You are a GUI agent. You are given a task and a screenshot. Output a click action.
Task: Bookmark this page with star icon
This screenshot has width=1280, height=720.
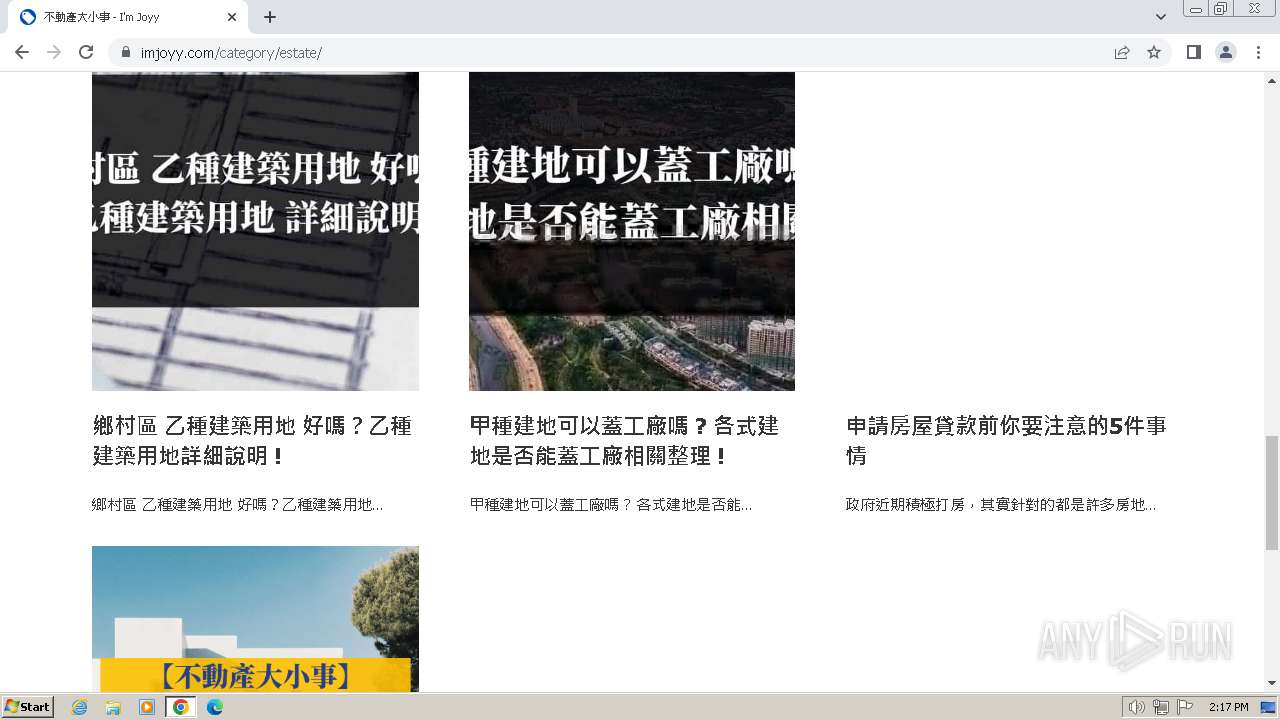pos(1154,52)
